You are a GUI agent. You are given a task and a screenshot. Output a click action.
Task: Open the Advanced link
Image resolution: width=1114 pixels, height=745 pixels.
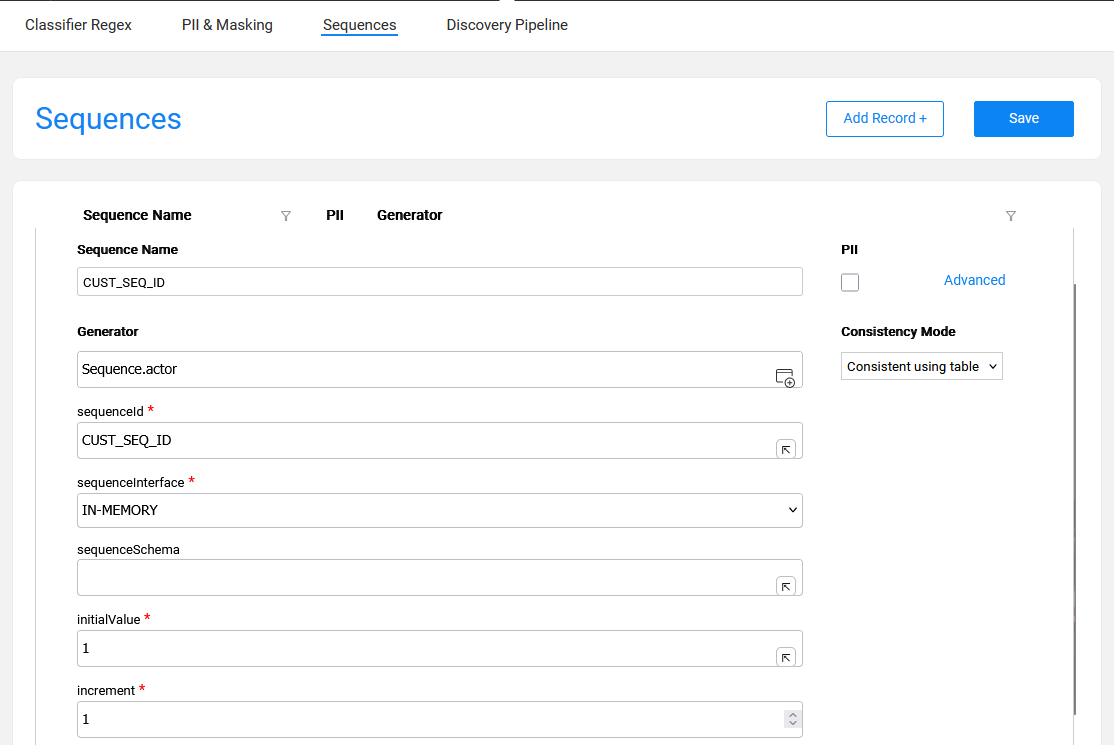(974, 280)
